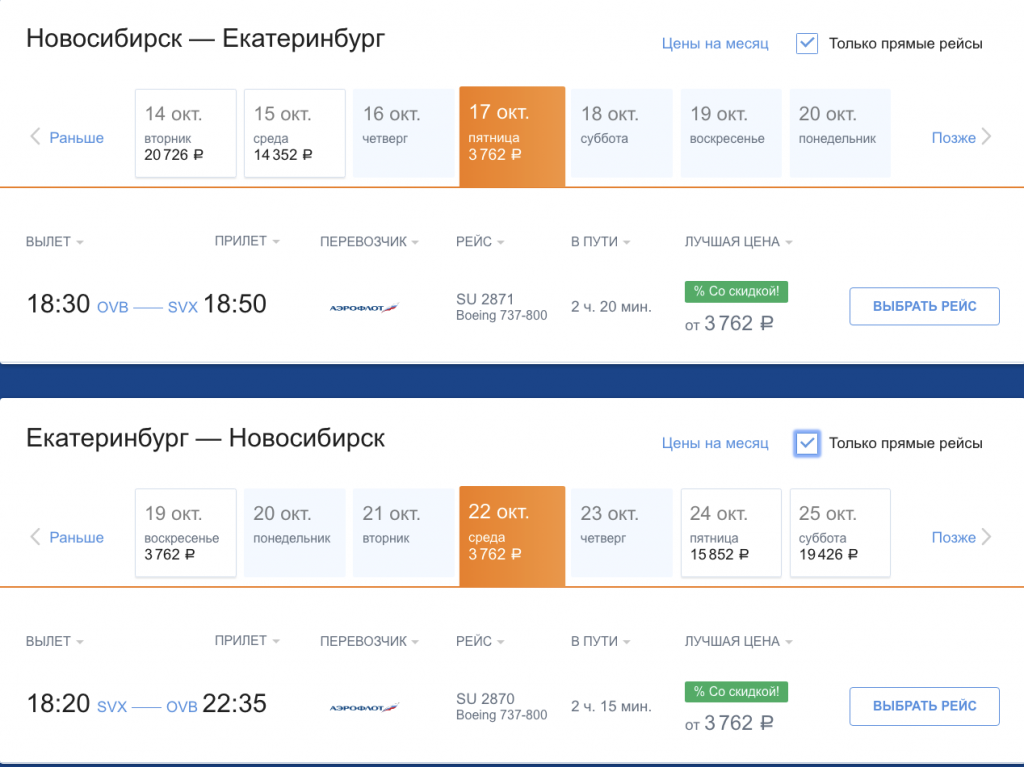This screenshot has height=767, width=1024.
Task: Choose flight SU 2870 with 'ВЫБРАТЬ РЕЙС'
Action: click(x=924, y=706)
